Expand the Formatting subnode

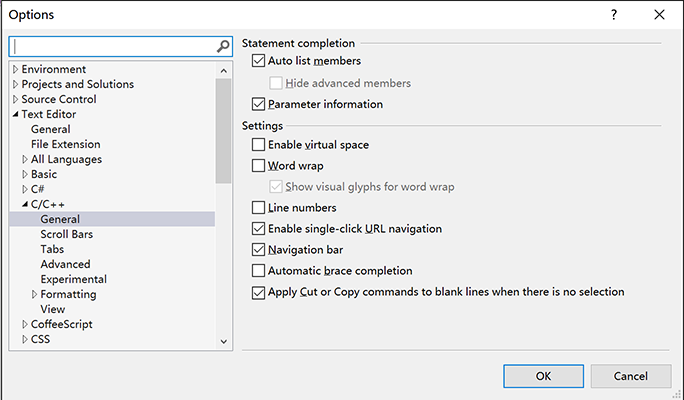[34, 294]
